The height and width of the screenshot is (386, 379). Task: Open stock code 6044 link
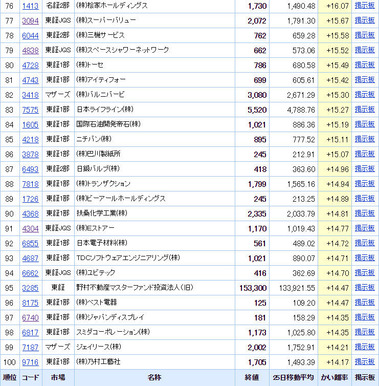point(30,36)
